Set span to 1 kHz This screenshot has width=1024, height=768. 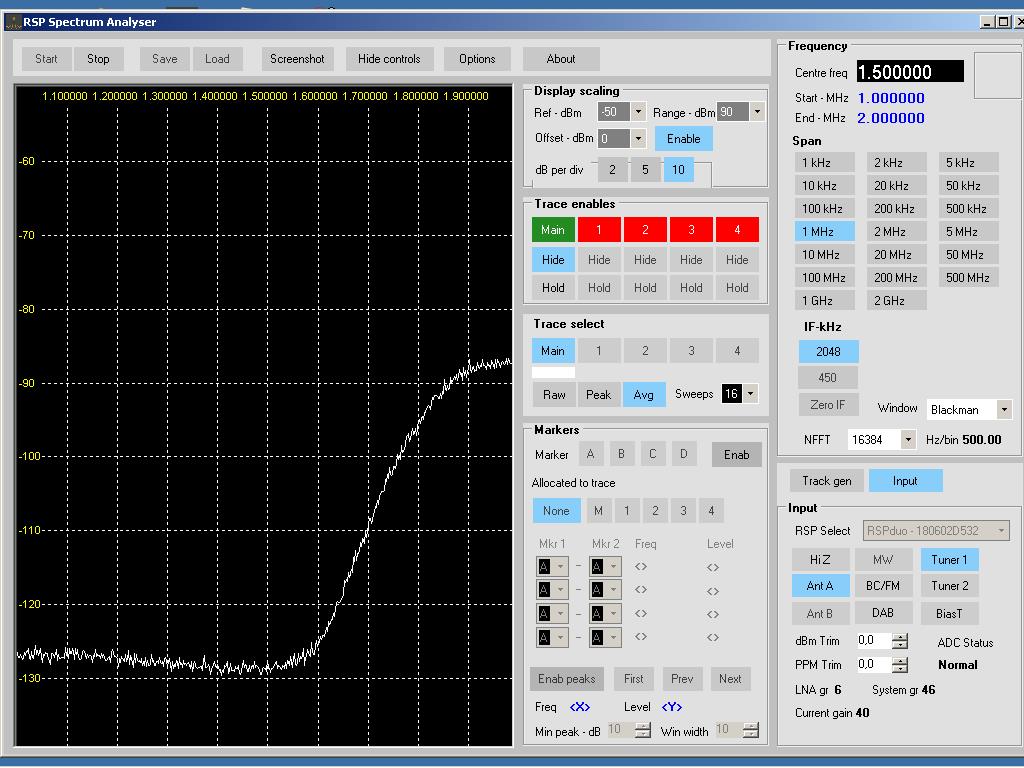tap(824, 163)
